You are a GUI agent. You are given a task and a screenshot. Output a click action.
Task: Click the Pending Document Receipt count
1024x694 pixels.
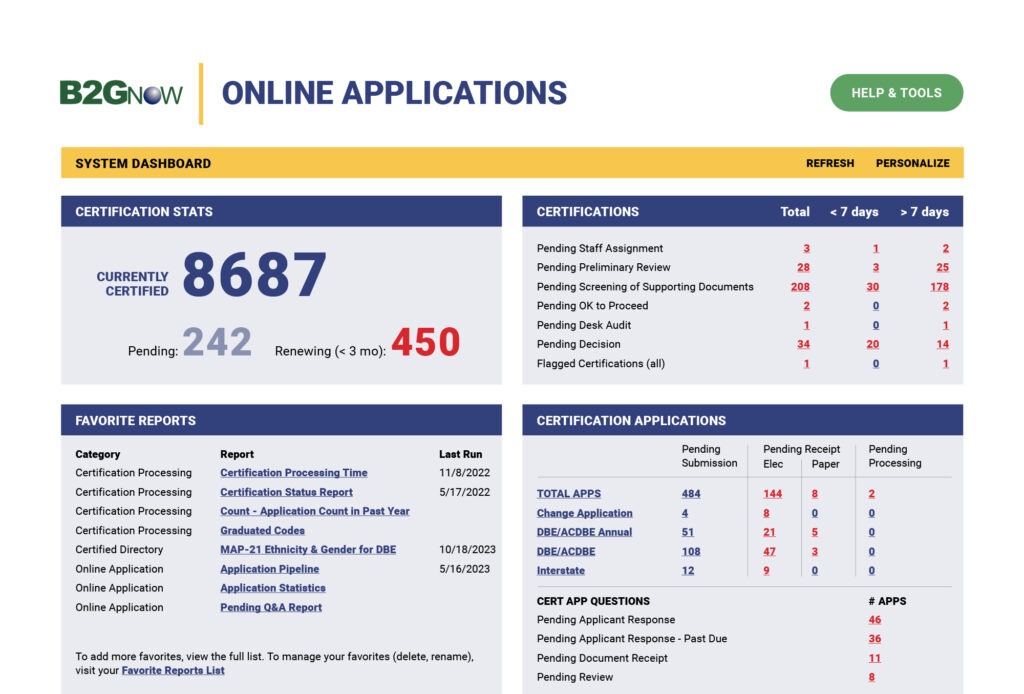(x=874, y=658)
